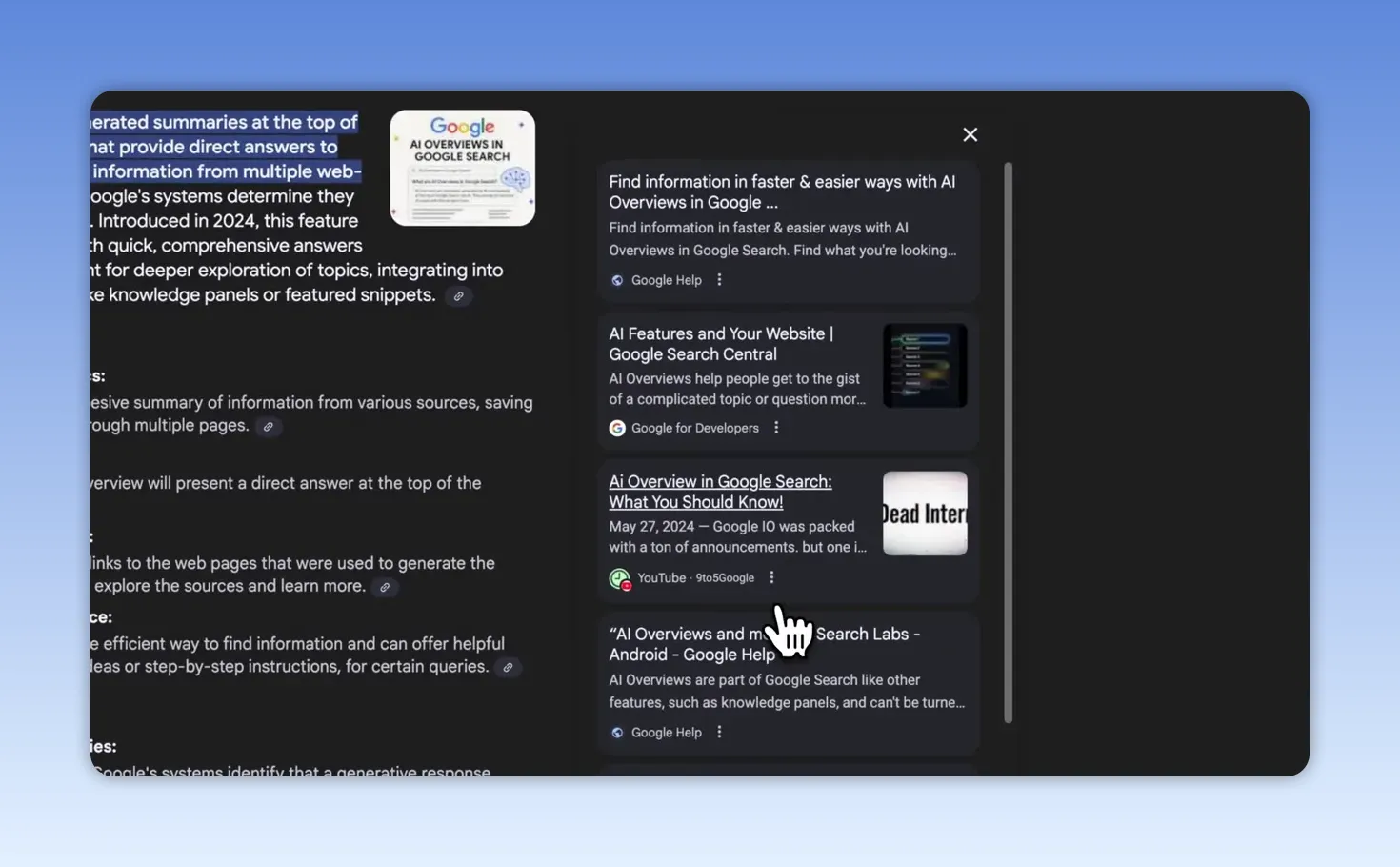Viewport: 1400px width, 867px height.
Task: Click Google for Developers G logo icon
Action: coord(617,429)
